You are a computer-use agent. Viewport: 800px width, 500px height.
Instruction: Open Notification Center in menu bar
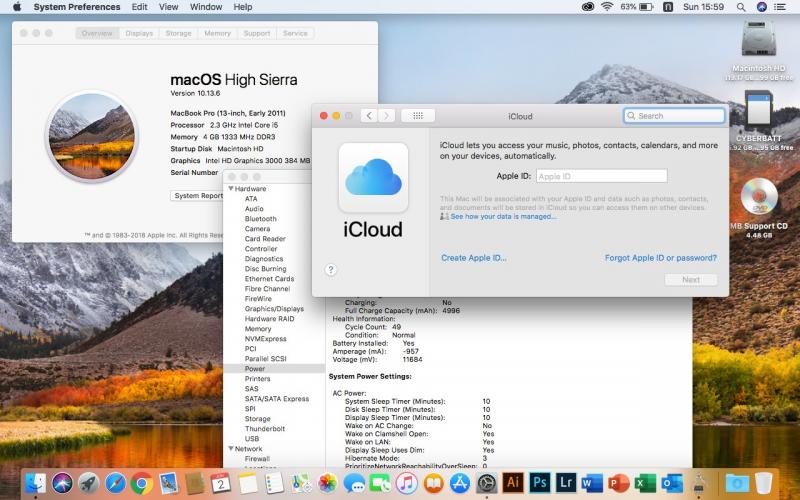780,7
